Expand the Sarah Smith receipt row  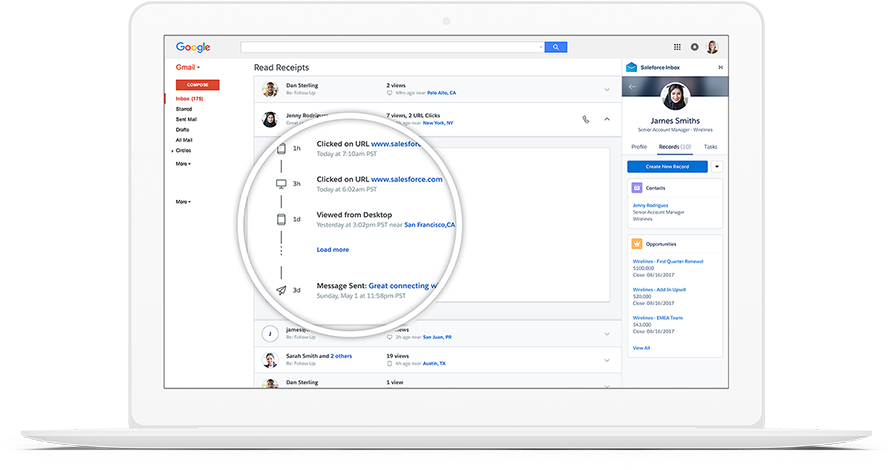pyautogui.click(x=607, y=360)
